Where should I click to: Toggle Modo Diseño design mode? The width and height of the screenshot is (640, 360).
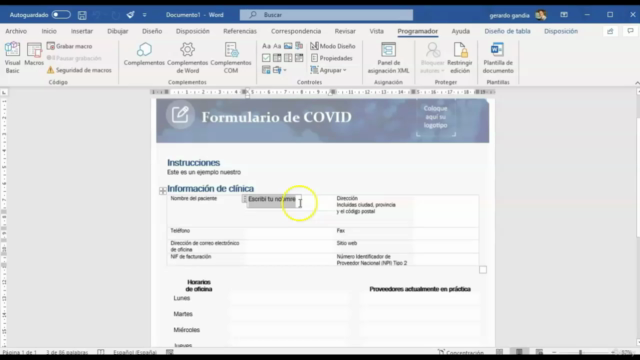click(x=333, y=46)
